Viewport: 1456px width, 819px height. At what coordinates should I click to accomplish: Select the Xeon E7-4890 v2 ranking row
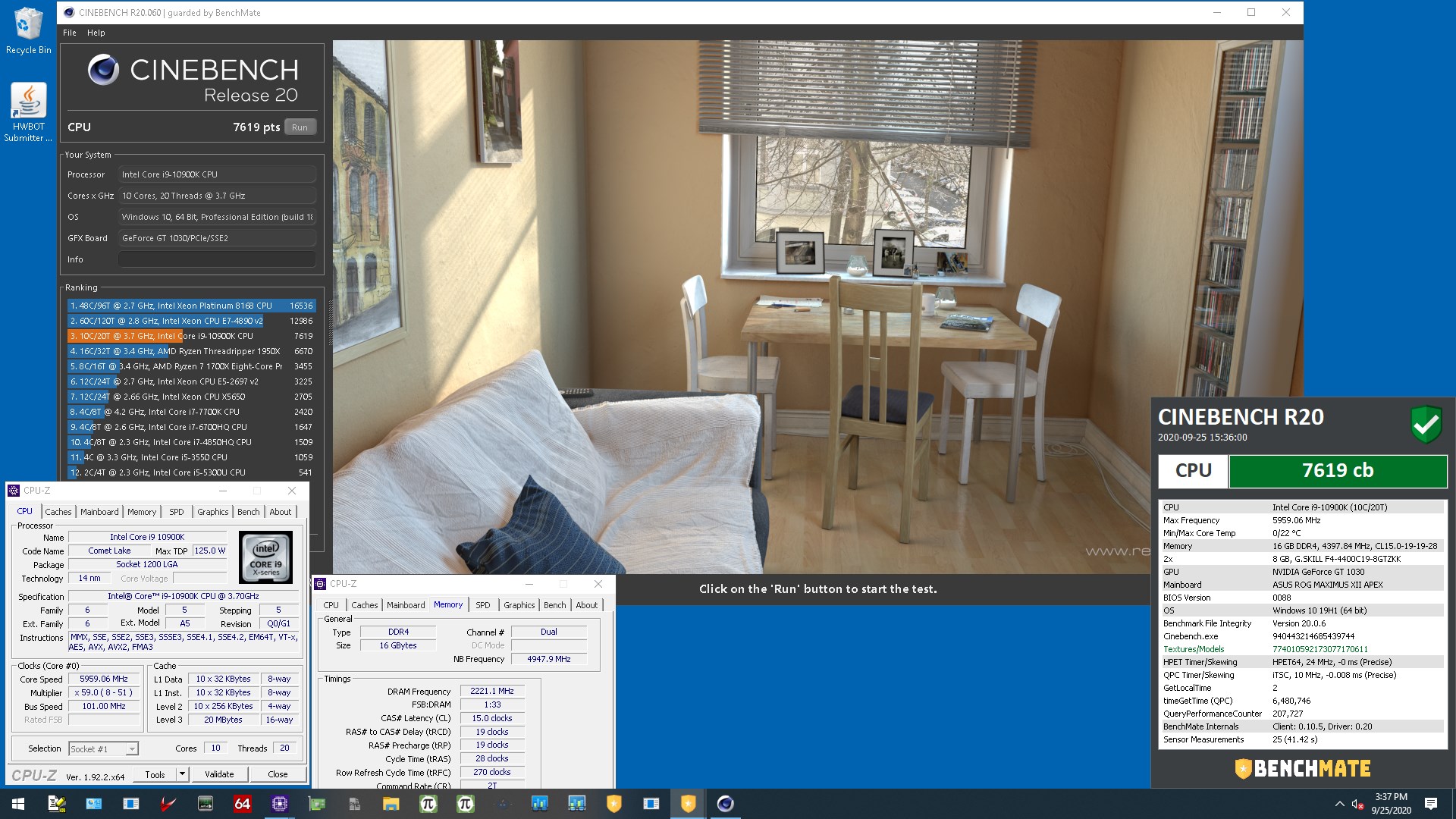(191, 321)
